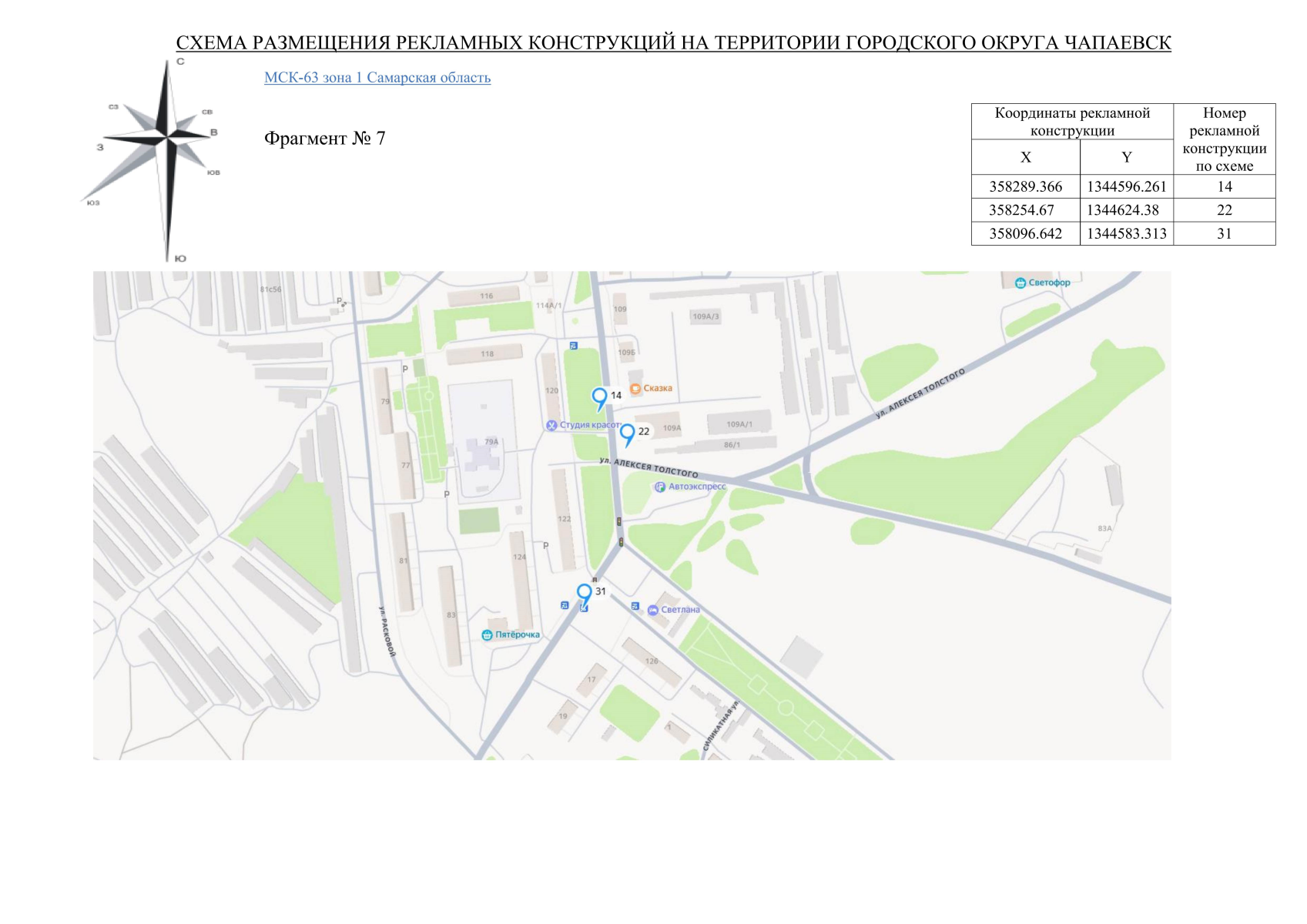Click the monument icon above marker 31
This screenshot has height=924, width=1307.
[595, 580]
